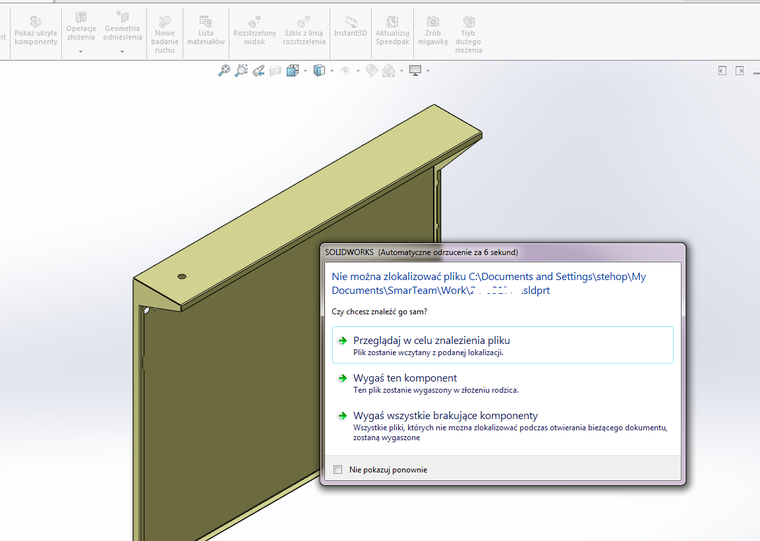This screenshot has height=541, width=760.
Task: Click Section View icon
Action: [275, 71]
